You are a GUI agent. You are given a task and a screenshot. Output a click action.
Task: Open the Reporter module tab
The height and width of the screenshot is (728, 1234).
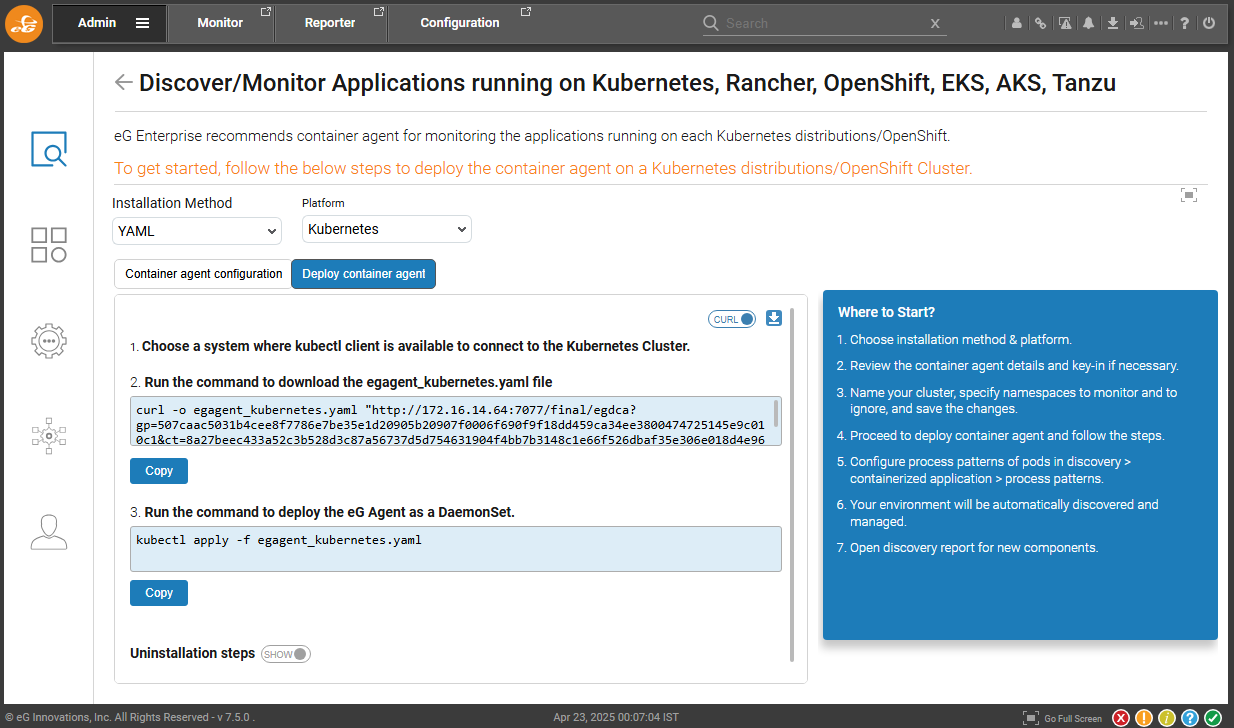tap(330, 23)
